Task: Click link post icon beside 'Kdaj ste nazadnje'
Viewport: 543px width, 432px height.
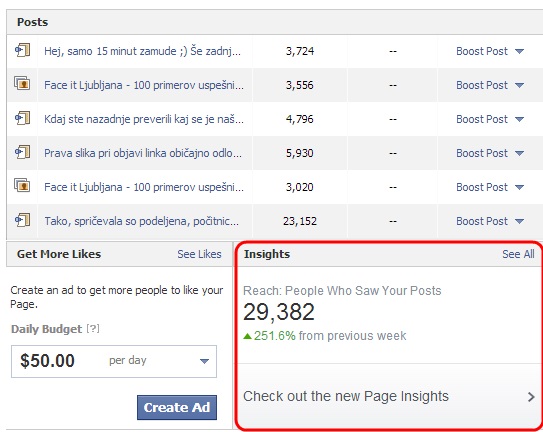Action: tap(22, 118)
